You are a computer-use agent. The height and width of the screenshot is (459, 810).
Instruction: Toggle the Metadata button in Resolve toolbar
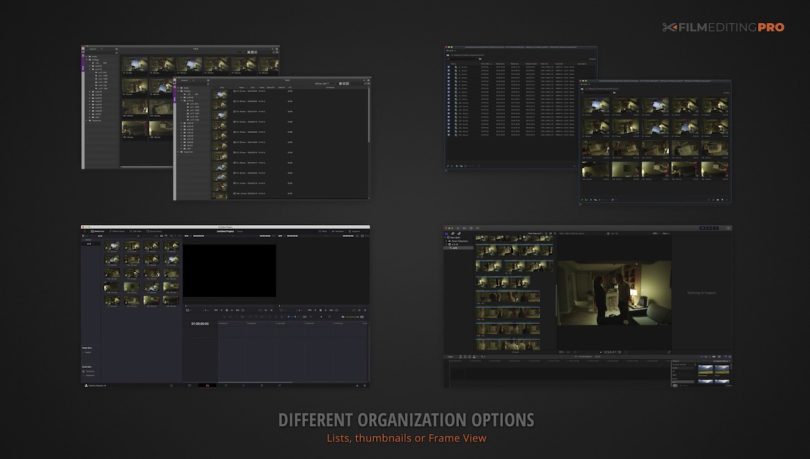tap(337, 231)
